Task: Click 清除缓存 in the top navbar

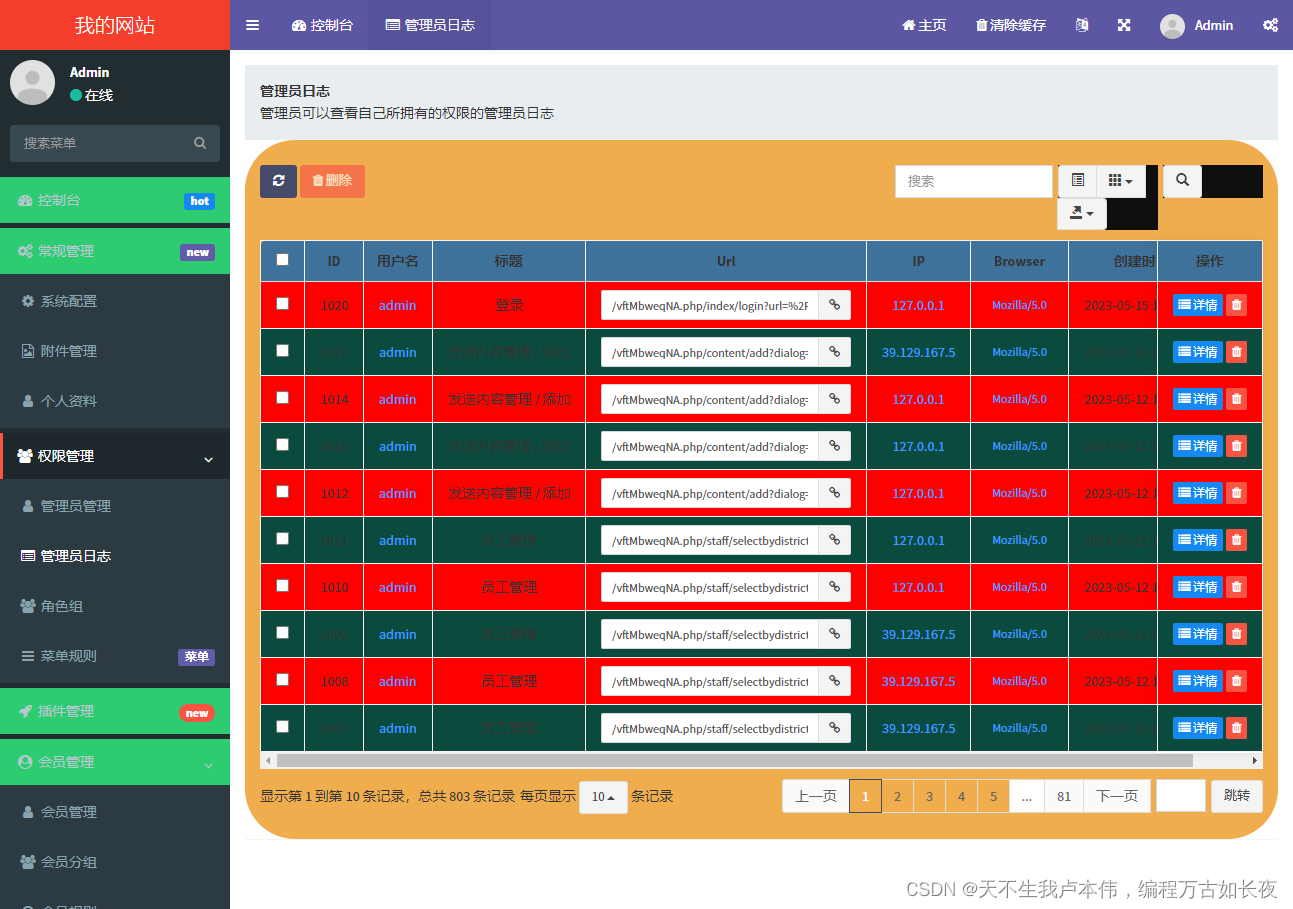Action: (1011, 25)
